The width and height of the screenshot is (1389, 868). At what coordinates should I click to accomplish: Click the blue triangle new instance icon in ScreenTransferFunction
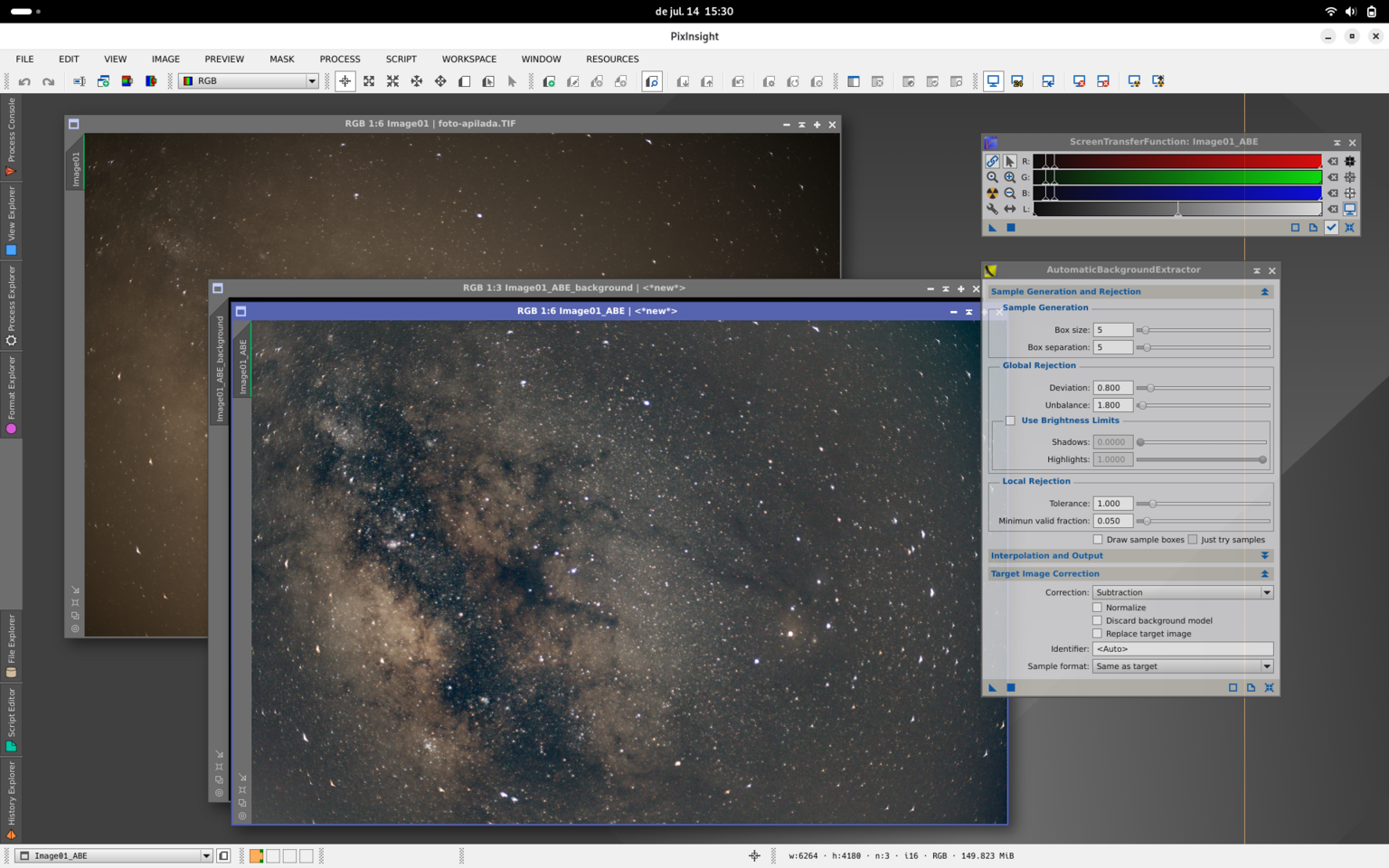(x=992, y=228)
